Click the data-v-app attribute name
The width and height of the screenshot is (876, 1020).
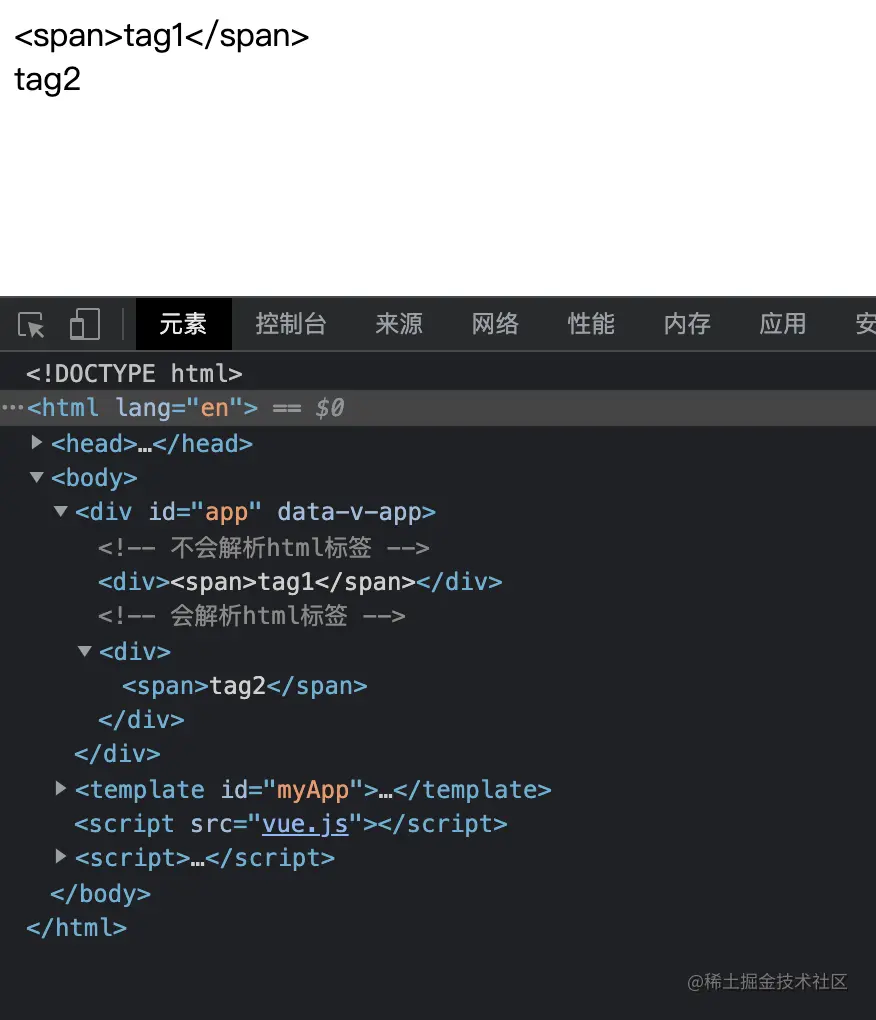click(349, 512)
